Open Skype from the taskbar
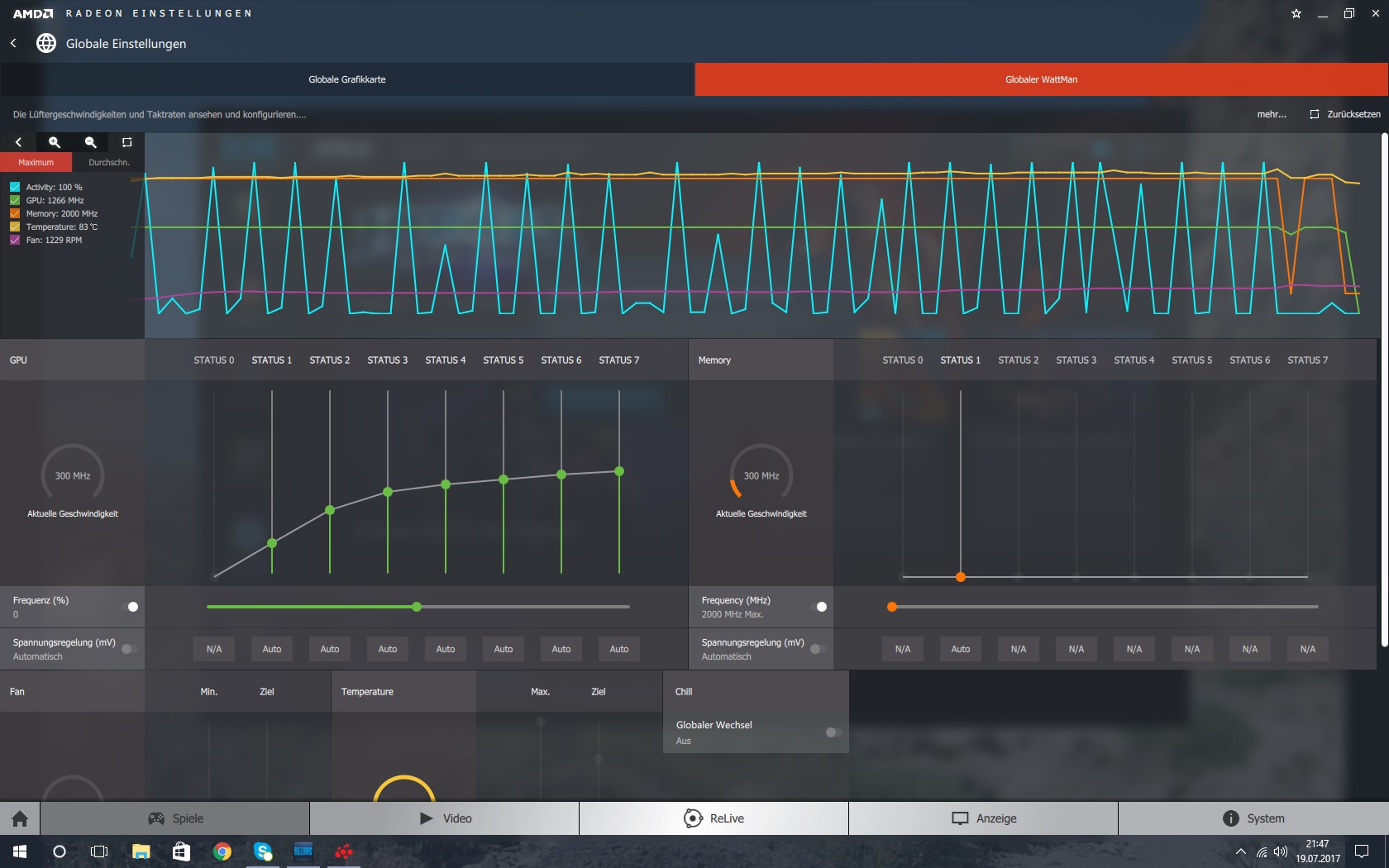This screenshot has height=868, width=1389. point(263,851)
